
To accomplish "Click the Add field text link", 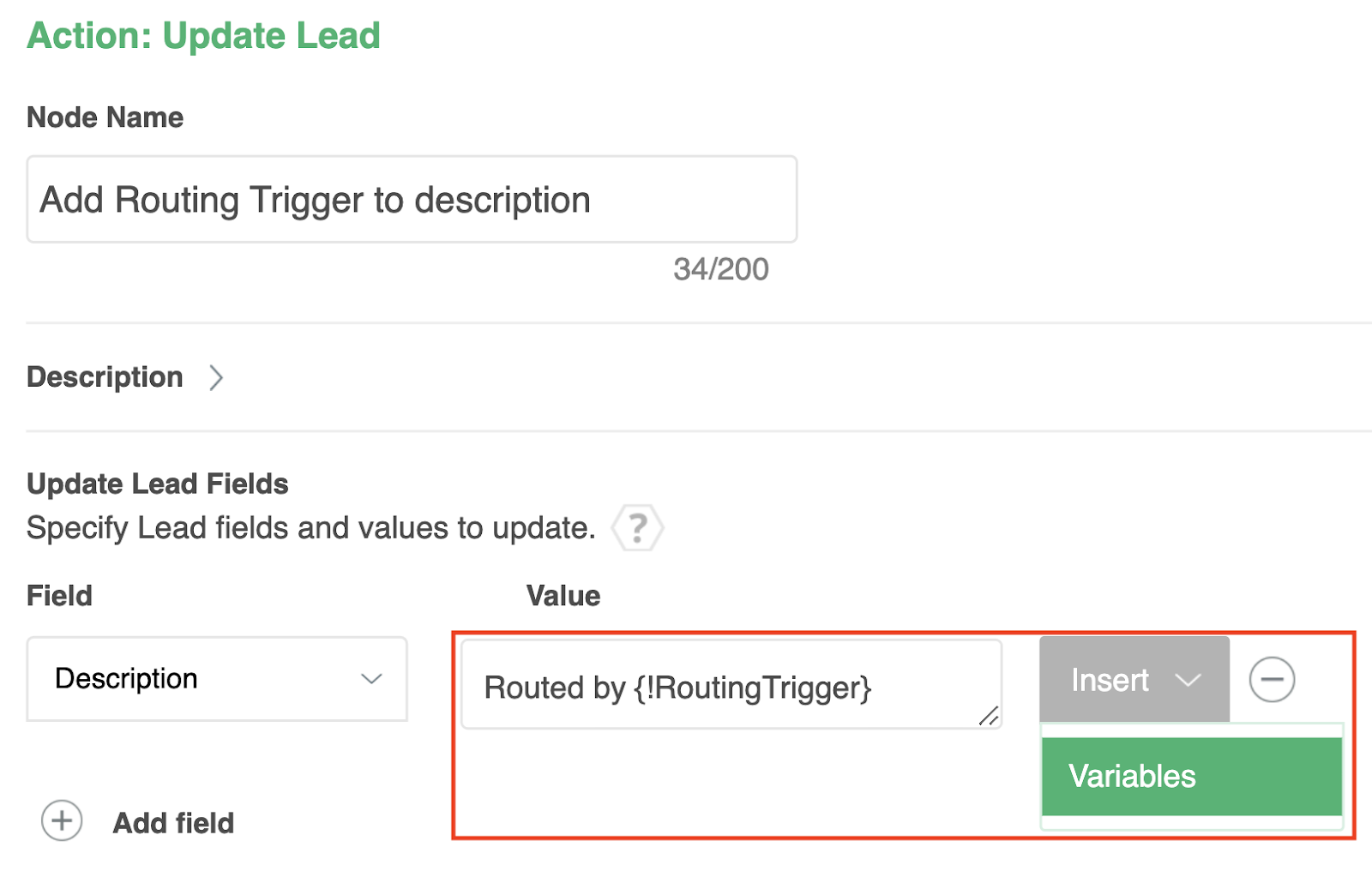I will (x=173, y=823).
